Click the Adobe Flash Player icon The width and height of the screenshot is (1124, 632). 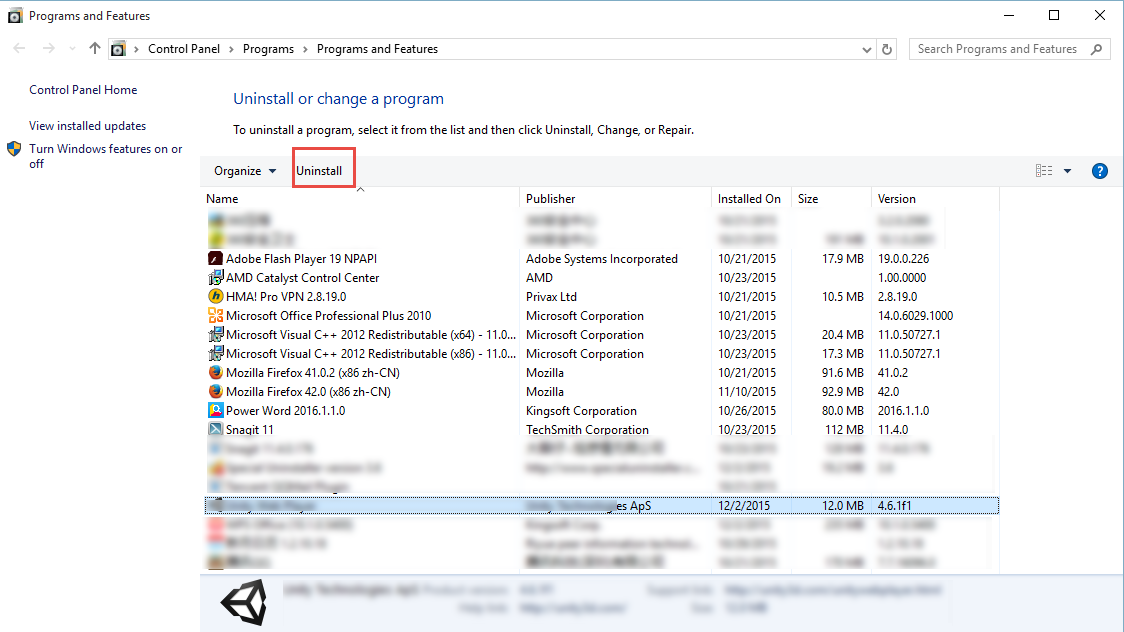215,258
